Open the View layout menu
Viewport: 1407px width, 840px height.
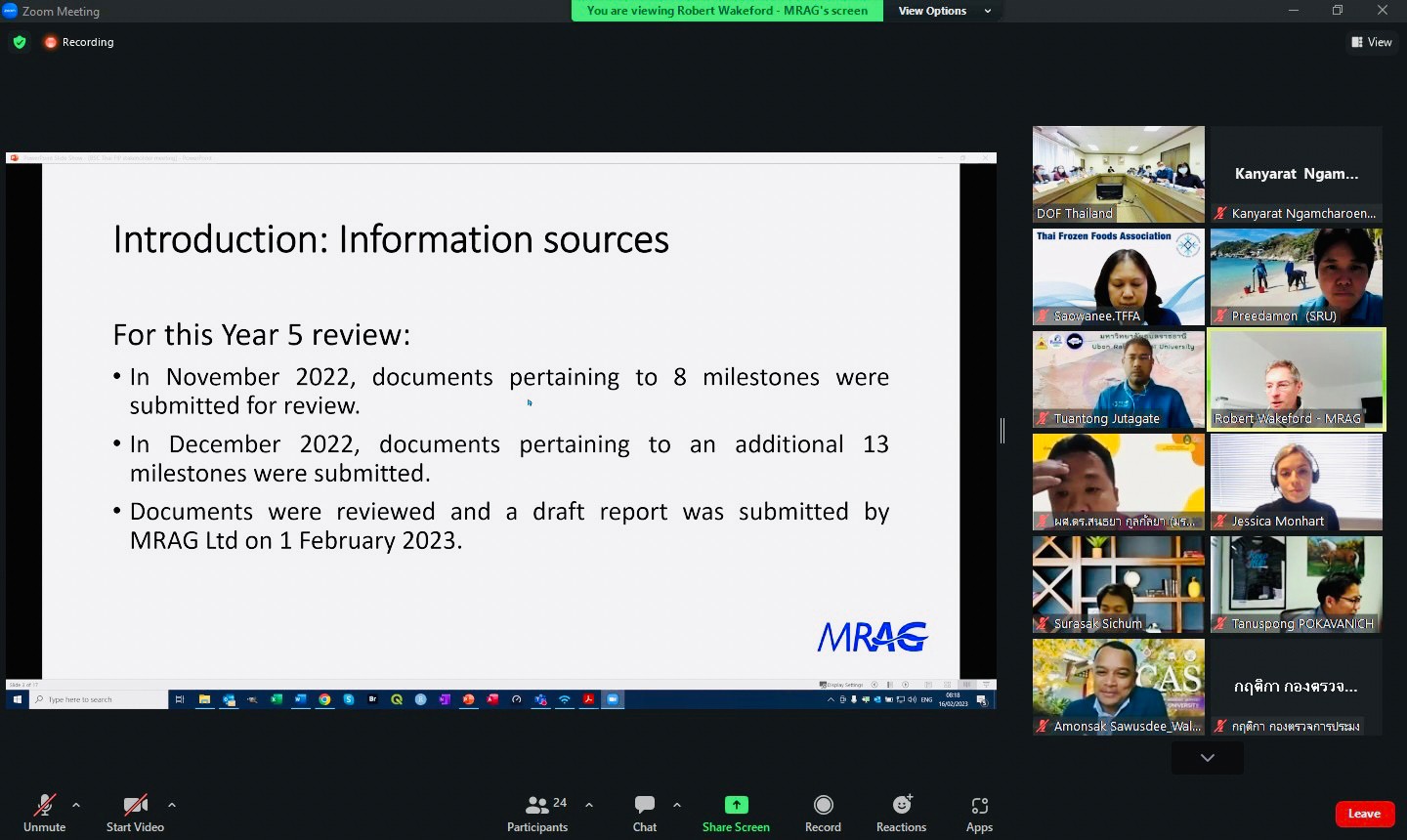[1372, 42]
